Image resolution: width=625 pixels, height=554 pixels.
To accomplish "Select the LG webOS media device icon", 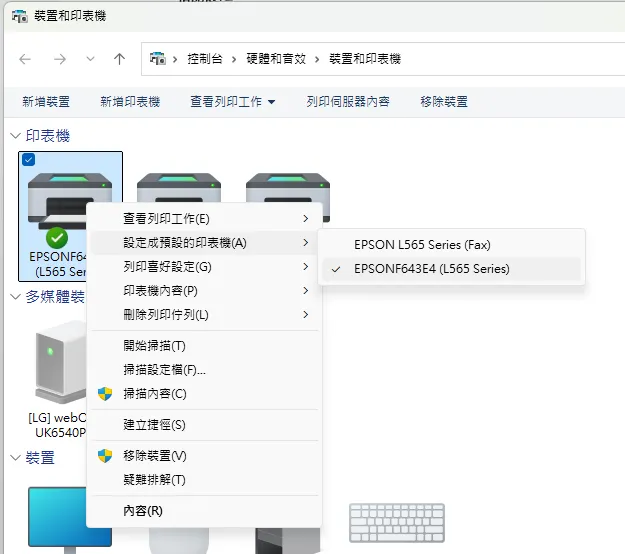I will (60, 361).
